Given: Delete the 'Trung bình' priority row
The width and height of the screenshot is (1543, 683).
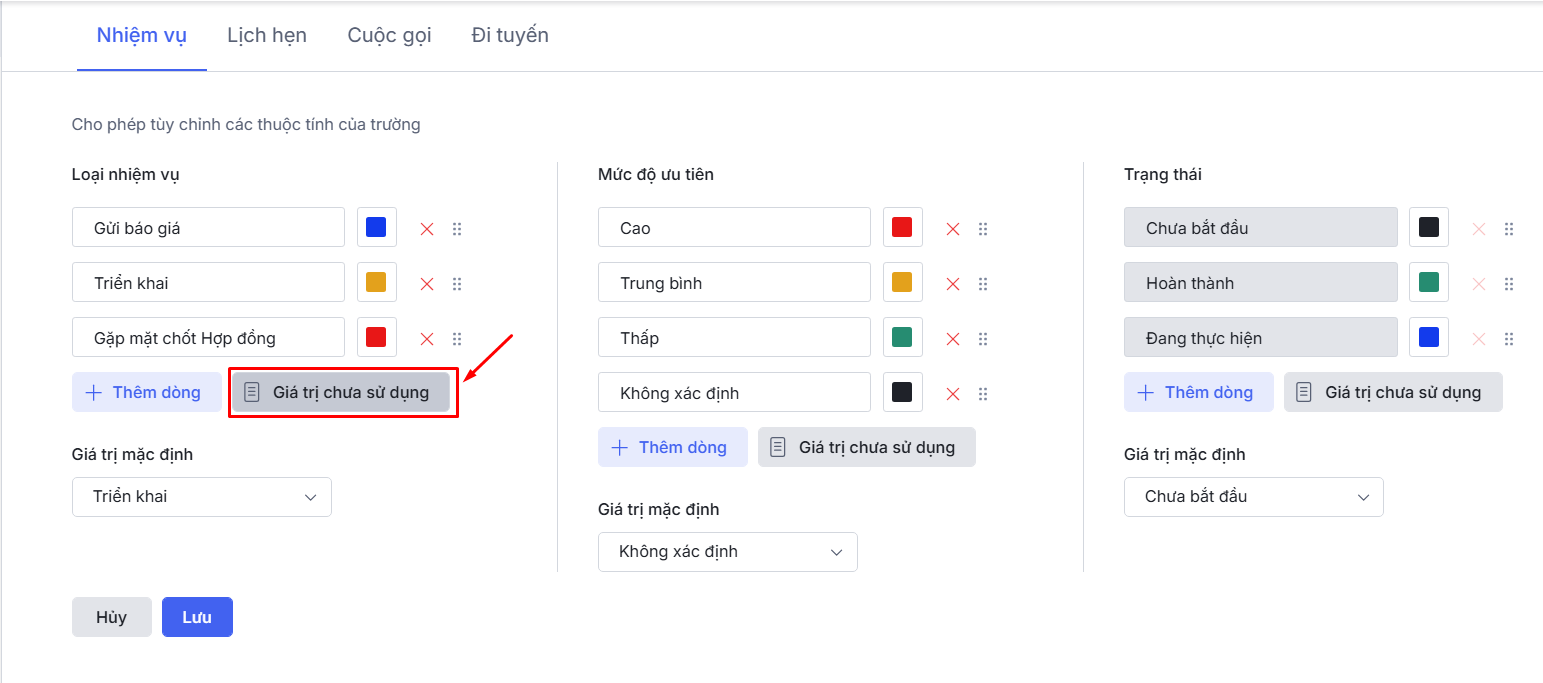Looking at the screenshot, I should coord(953,284).
